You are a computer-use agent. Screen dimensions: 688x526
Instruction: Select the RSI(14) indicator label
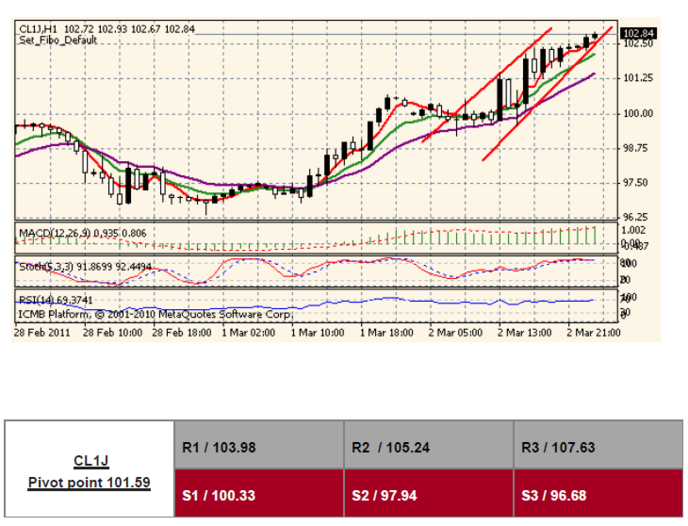(38, 299)
